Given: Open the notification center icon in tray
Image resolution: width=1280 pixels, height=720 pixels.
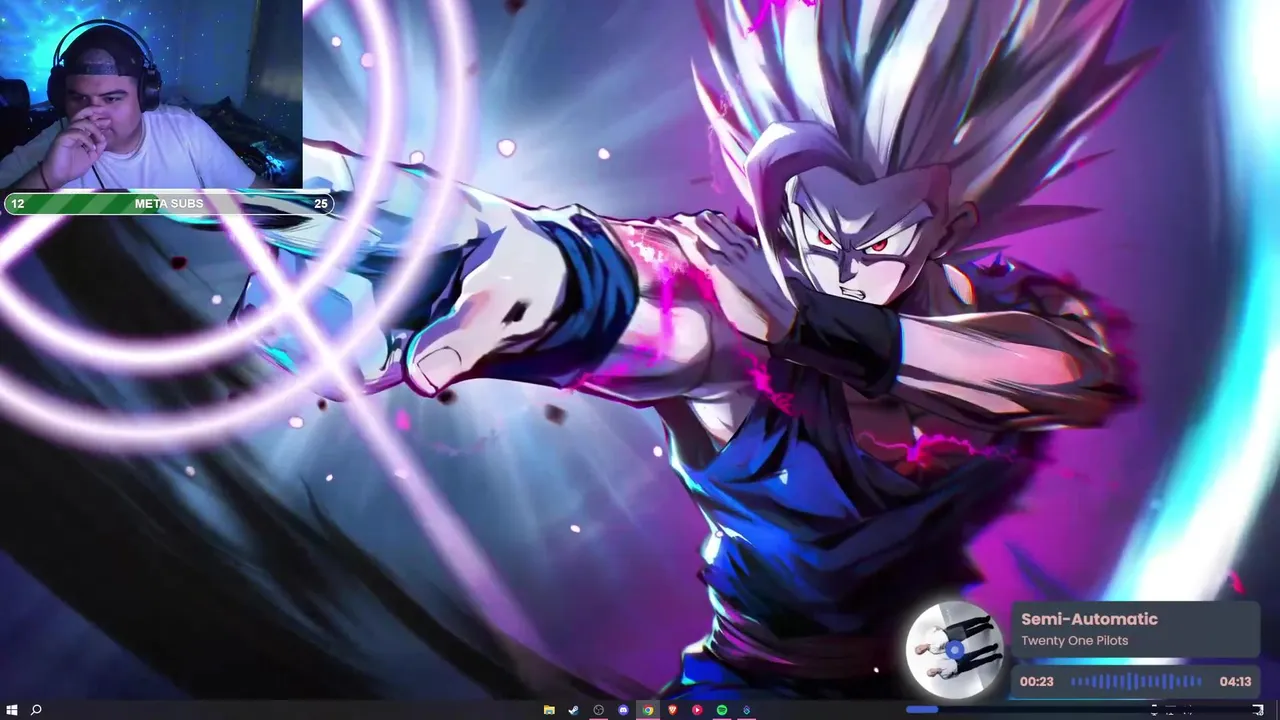Looking at the screenshot, I should pos(1258,710).
